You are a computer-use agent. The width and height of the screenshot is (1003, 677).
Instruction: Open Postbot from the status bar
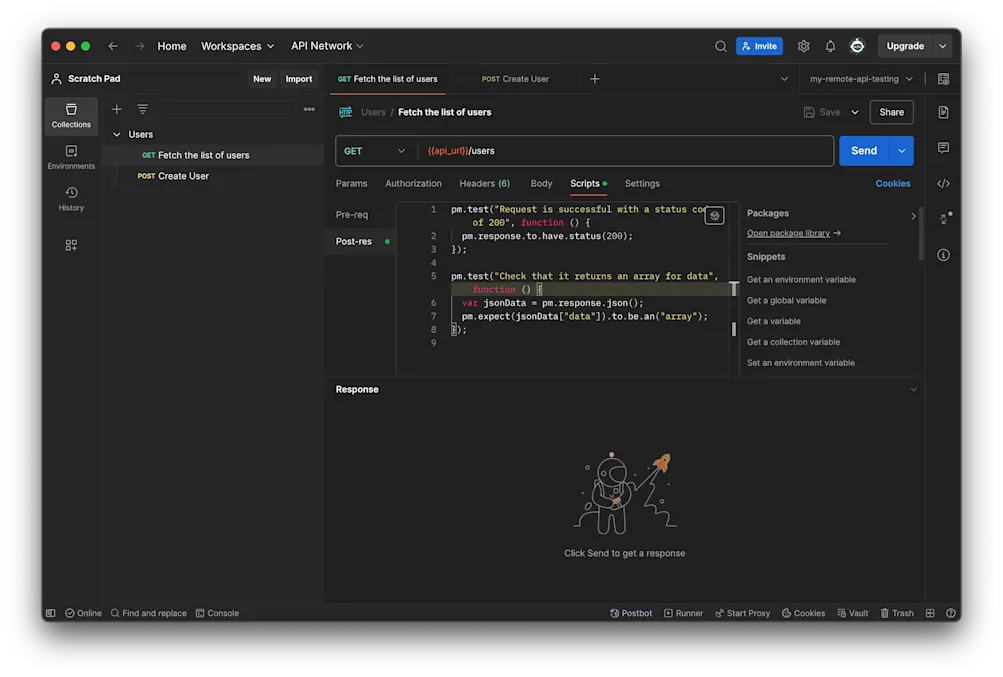point(631,613)
